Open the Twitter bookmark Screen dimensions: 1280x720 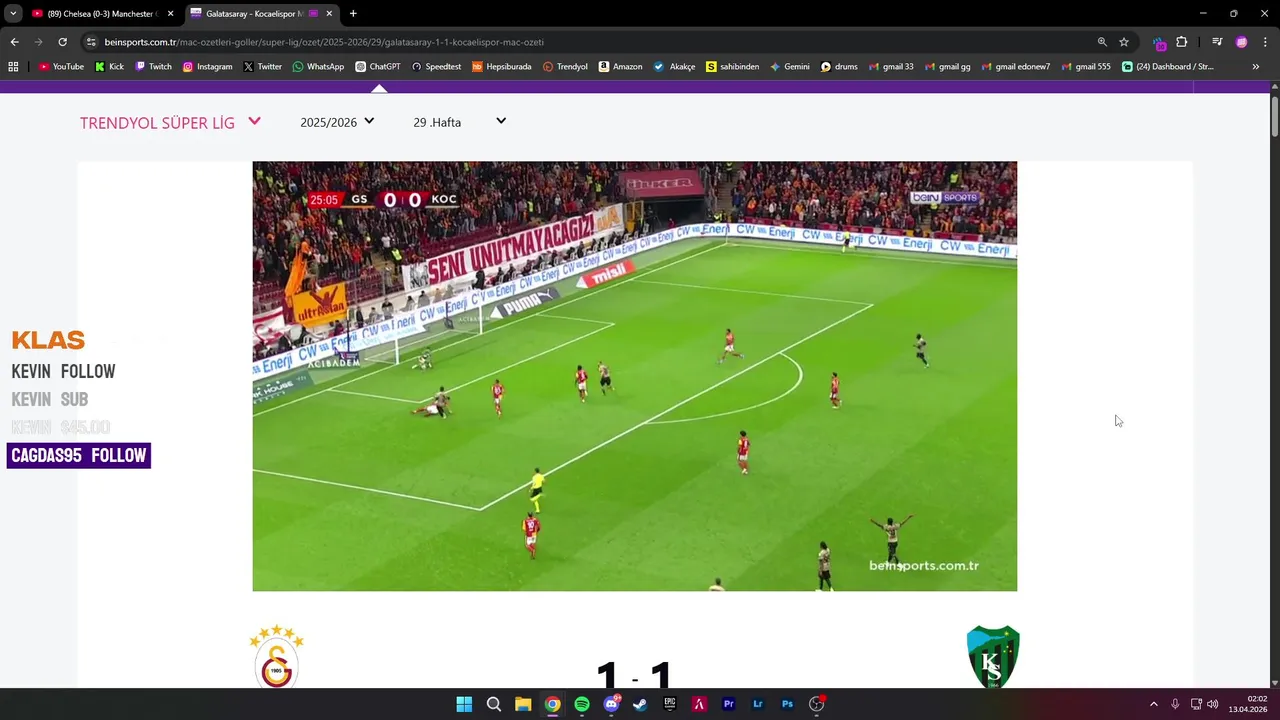(x=262, y=67)
